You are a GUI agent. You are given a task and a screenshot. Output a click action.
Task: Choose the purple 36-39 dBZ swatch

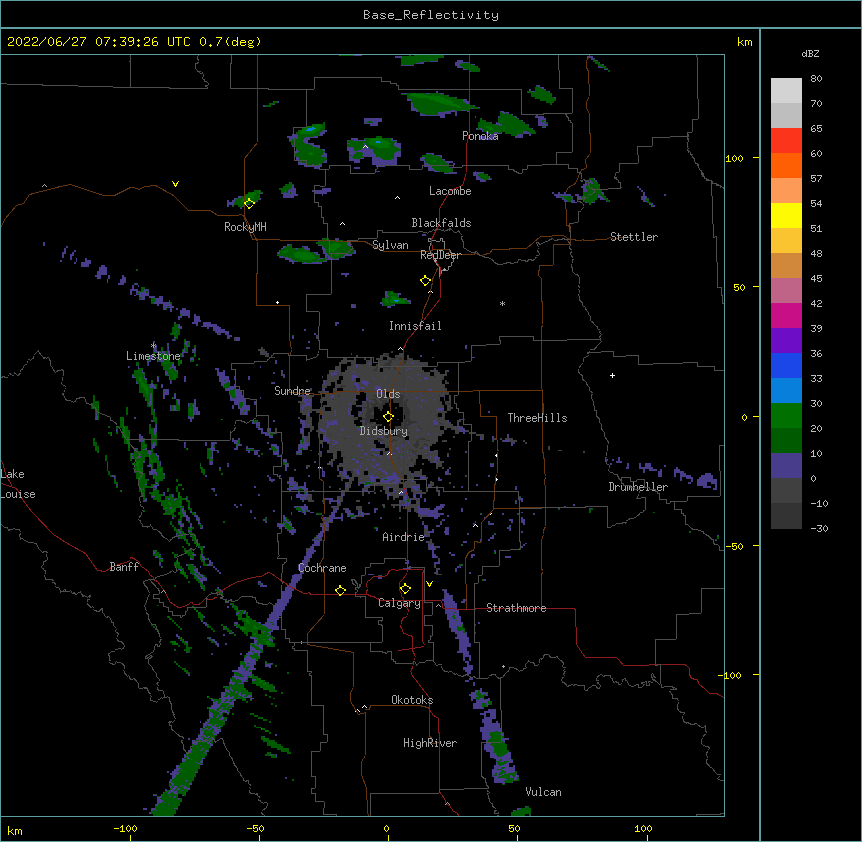786,341
